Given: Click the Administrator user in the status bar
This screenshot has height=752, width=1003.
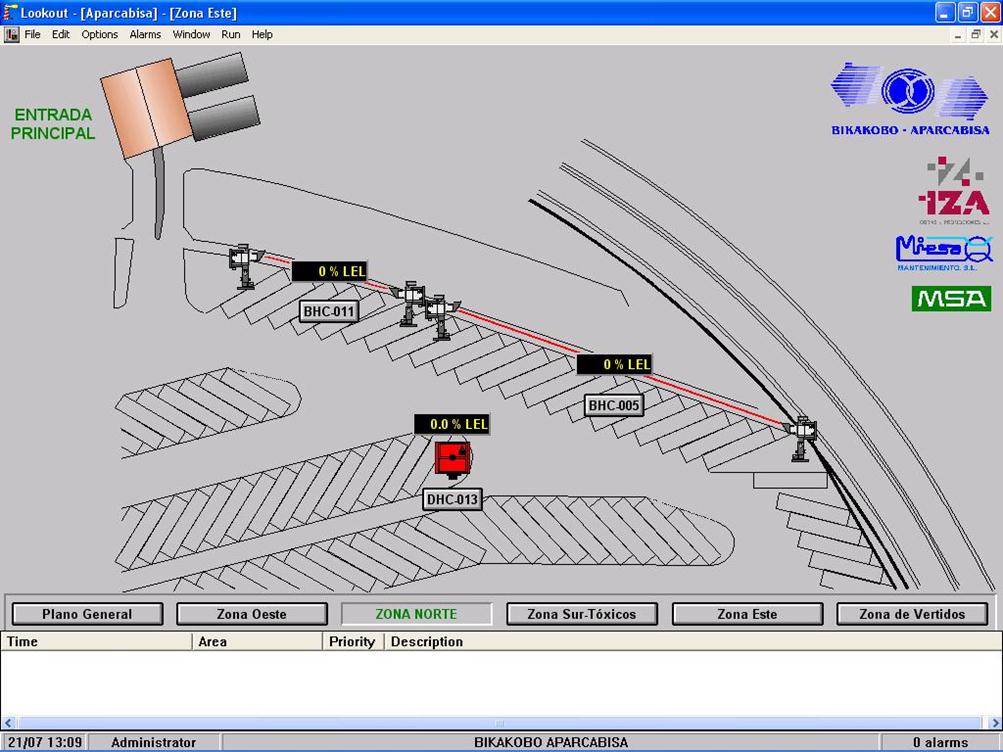Looking at the screenshot, I should coord(154,742).
